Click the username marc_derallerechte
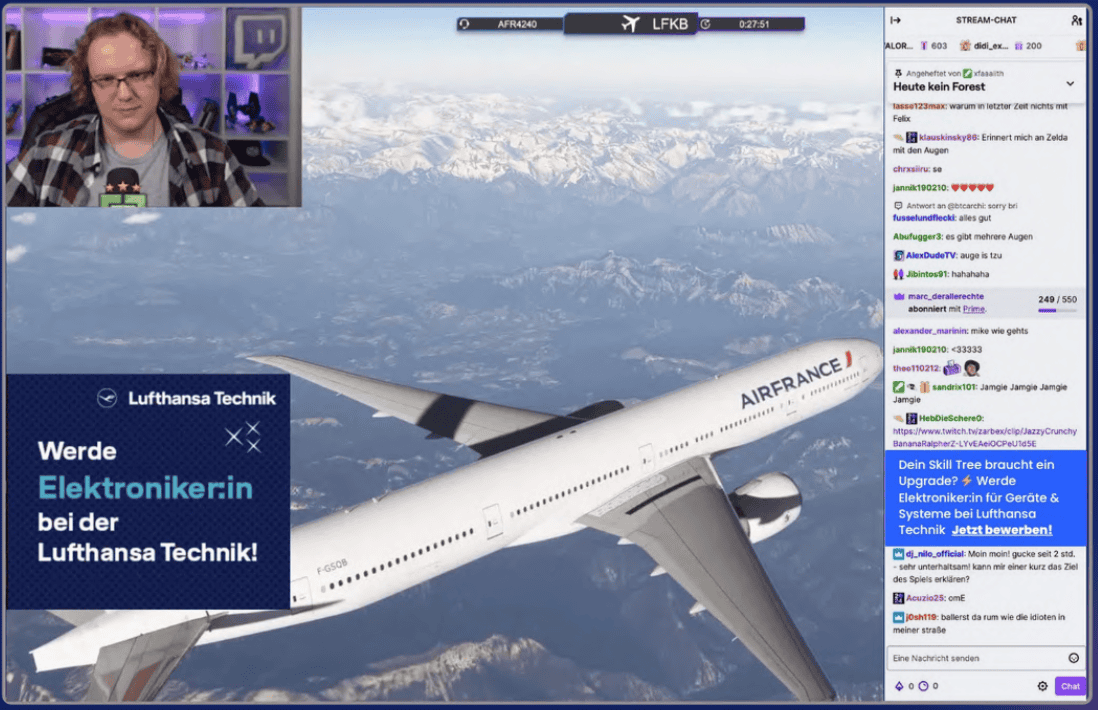Screen dimensions: 1098x710 point(945,296)
